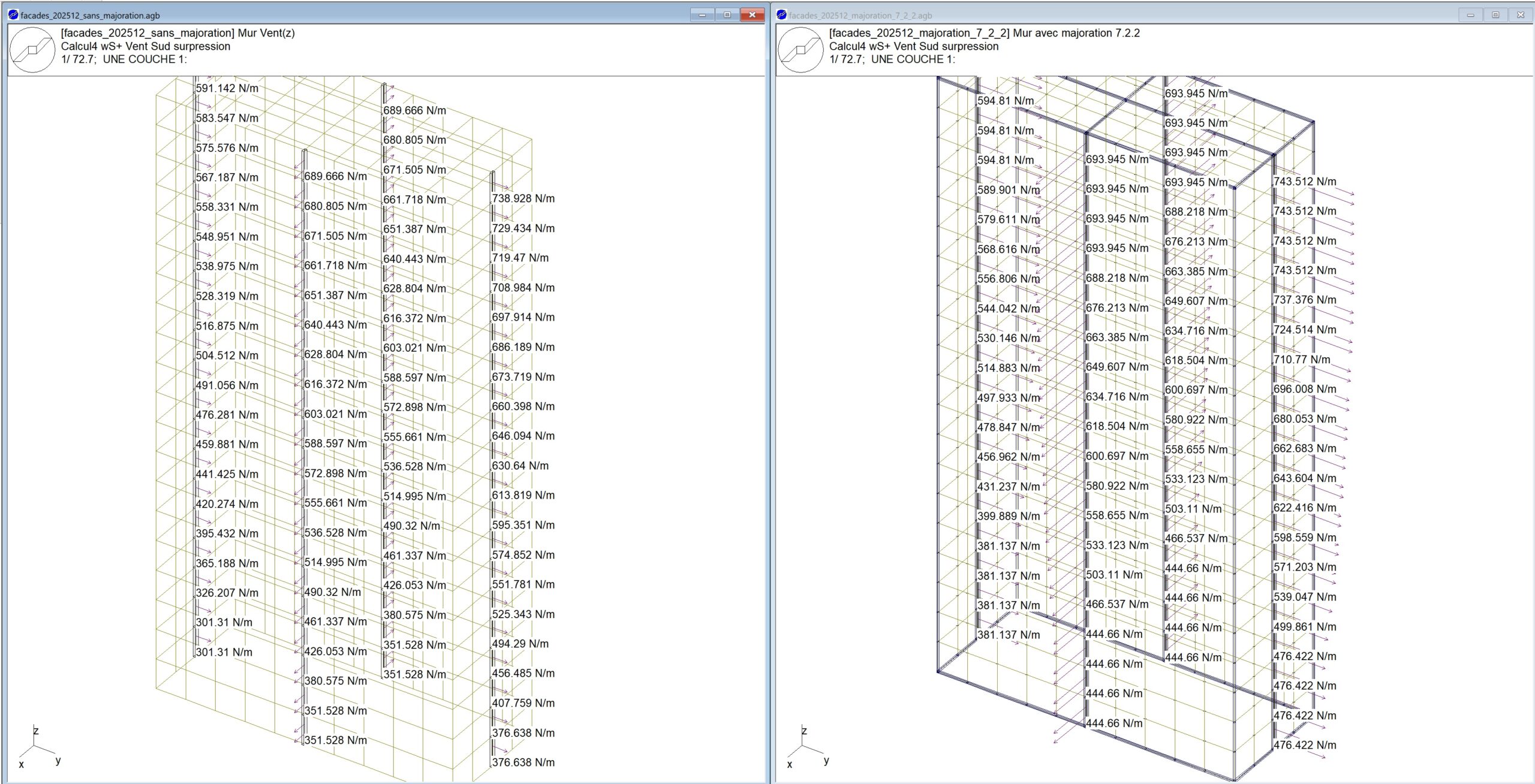This screenshot has height=784, width=1535.
Task: Select the 738.928 N/m load label
Action: click(523, 198)
